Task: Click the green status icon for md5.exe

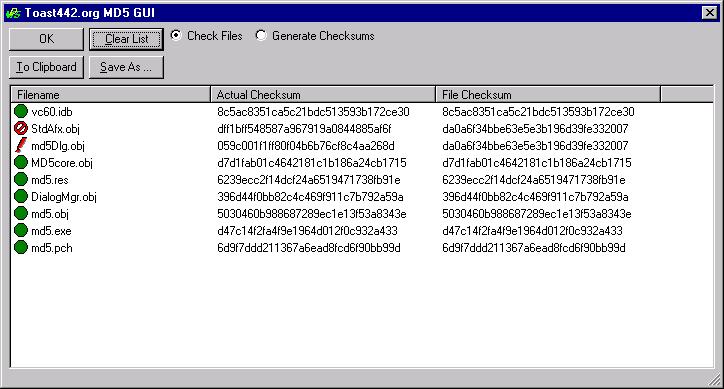Action: [x=21, y=230]
